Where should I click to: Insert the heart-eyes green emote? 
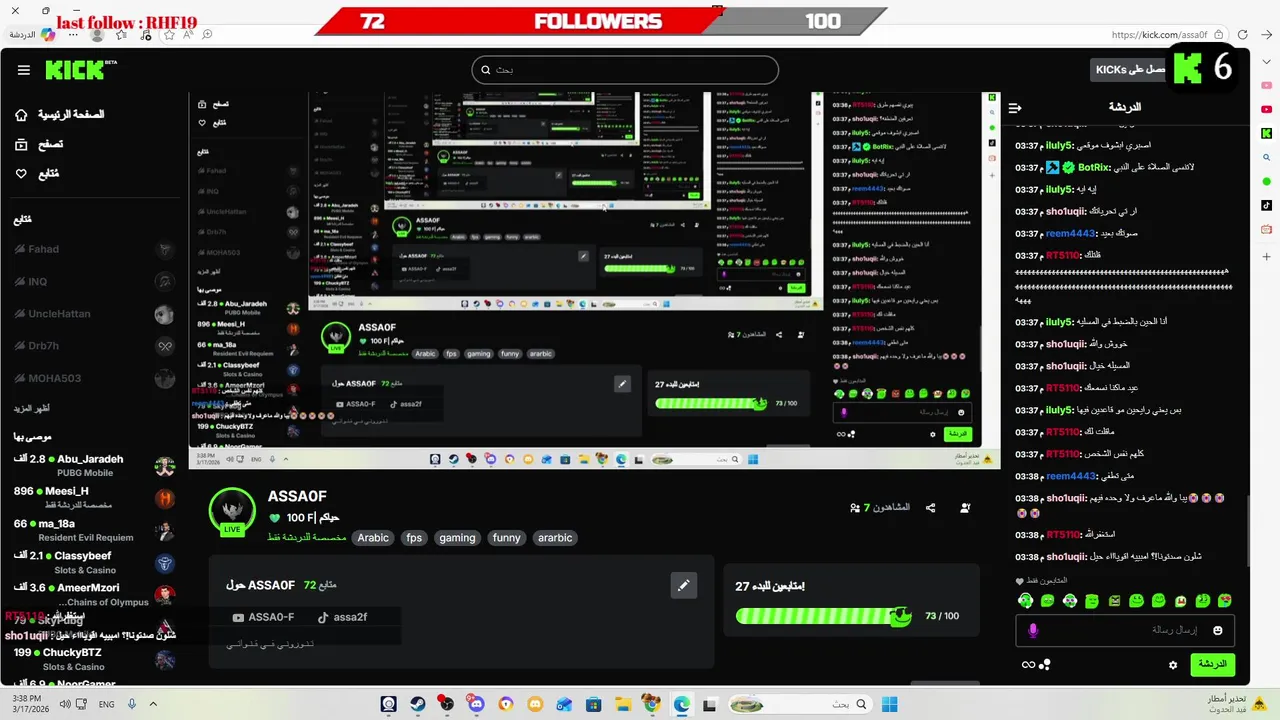click(1225, 601)
